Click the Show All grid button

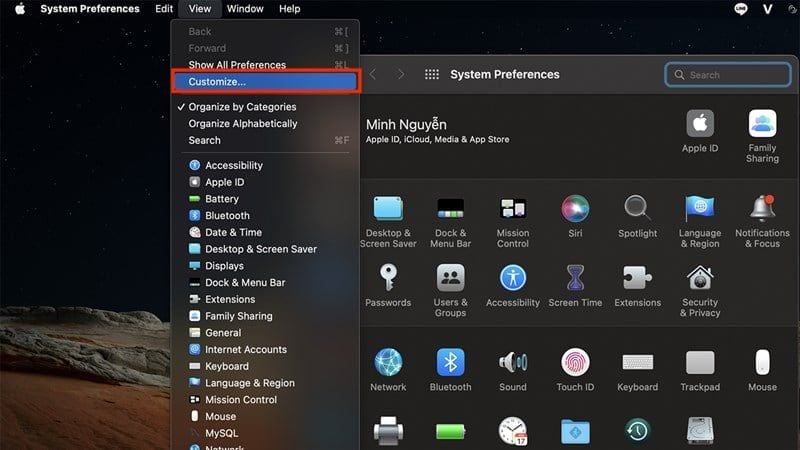(432, 75)
